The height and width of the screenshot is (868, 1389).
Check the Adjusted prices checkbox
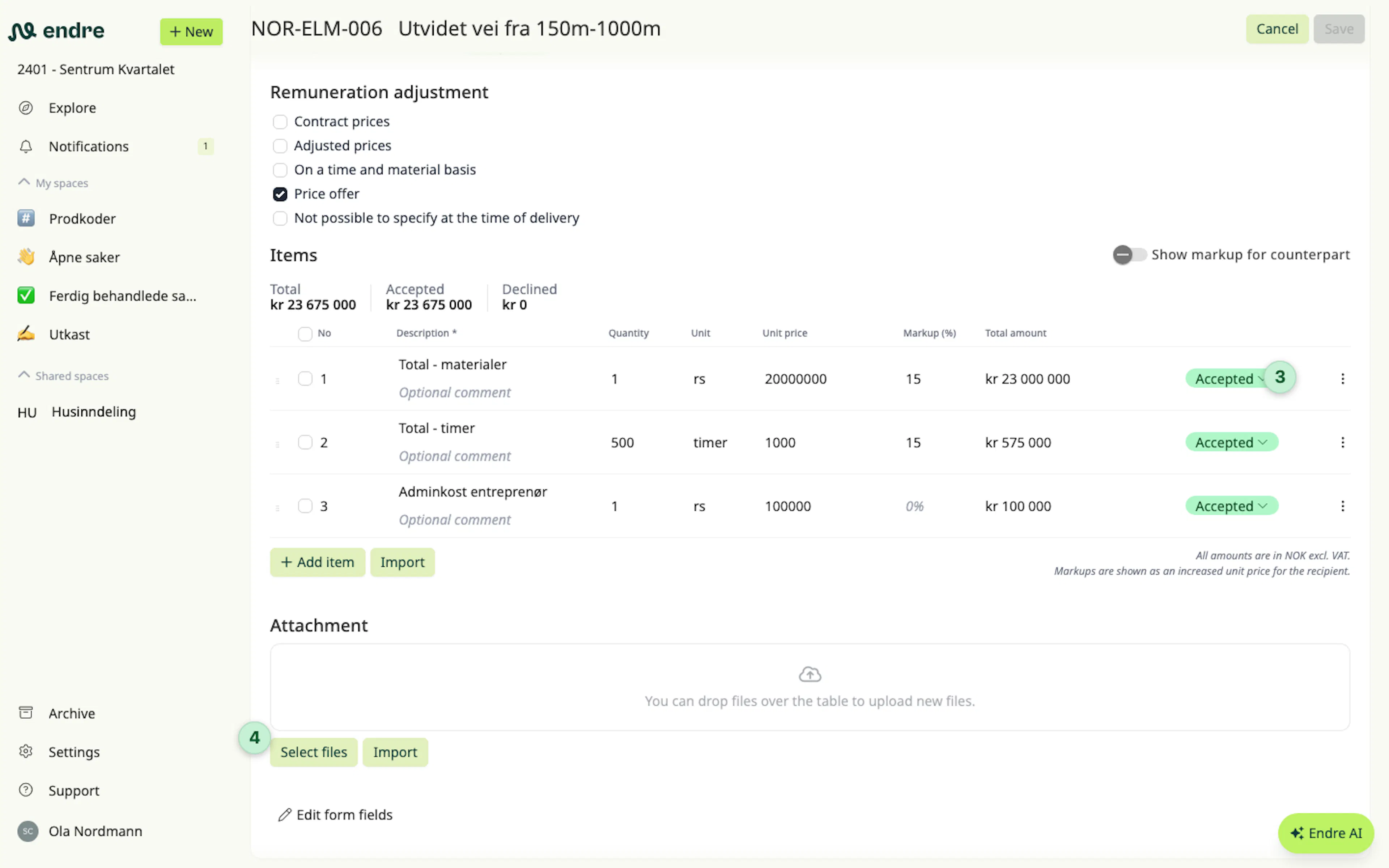click(280, 146)
